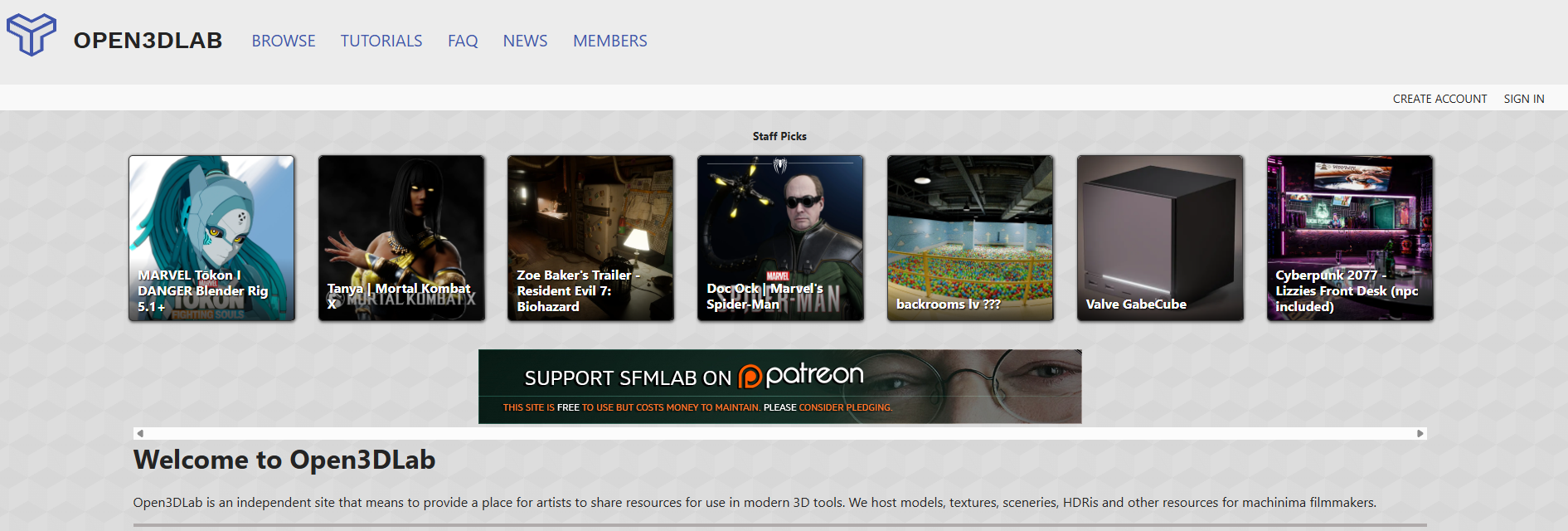The width and height of the screenshot is (1568, 531).
Task: Click the SIGN IN link
Action: (1524, 99)
